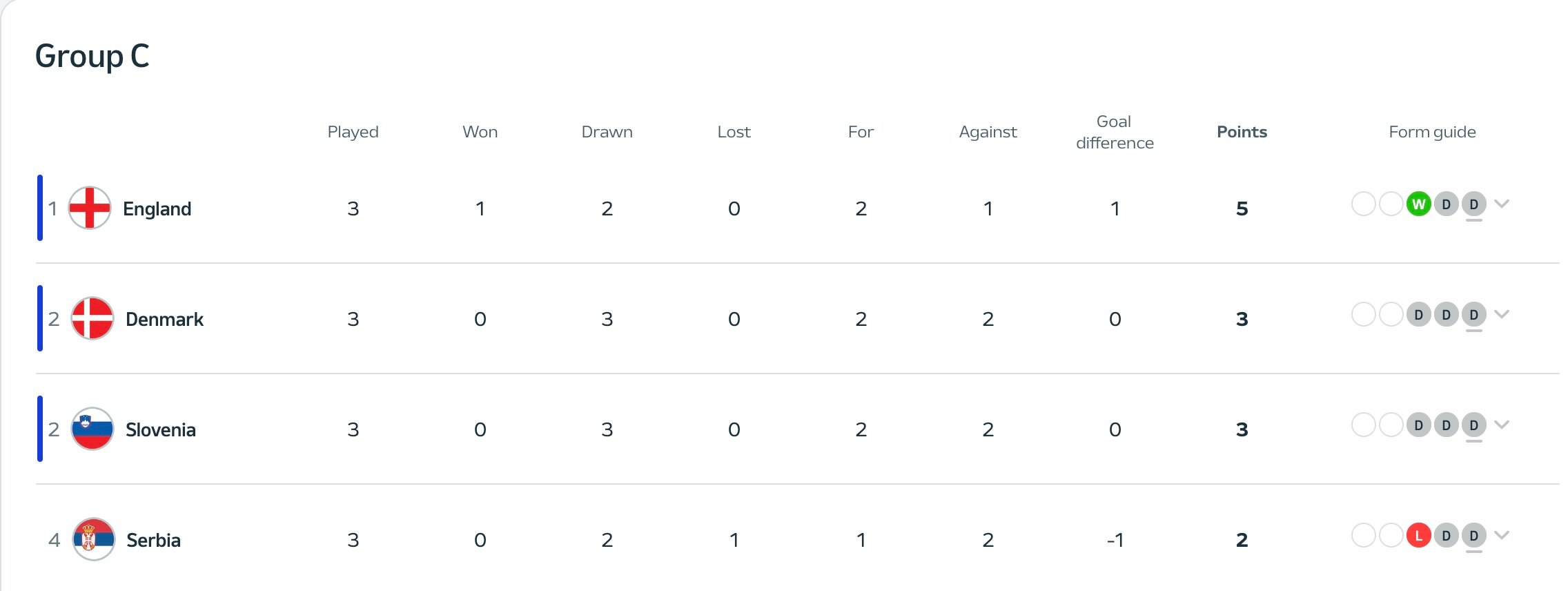Open the England team link
The width and height of the screenshot is (1568, 591).
[x=157, y=209]
